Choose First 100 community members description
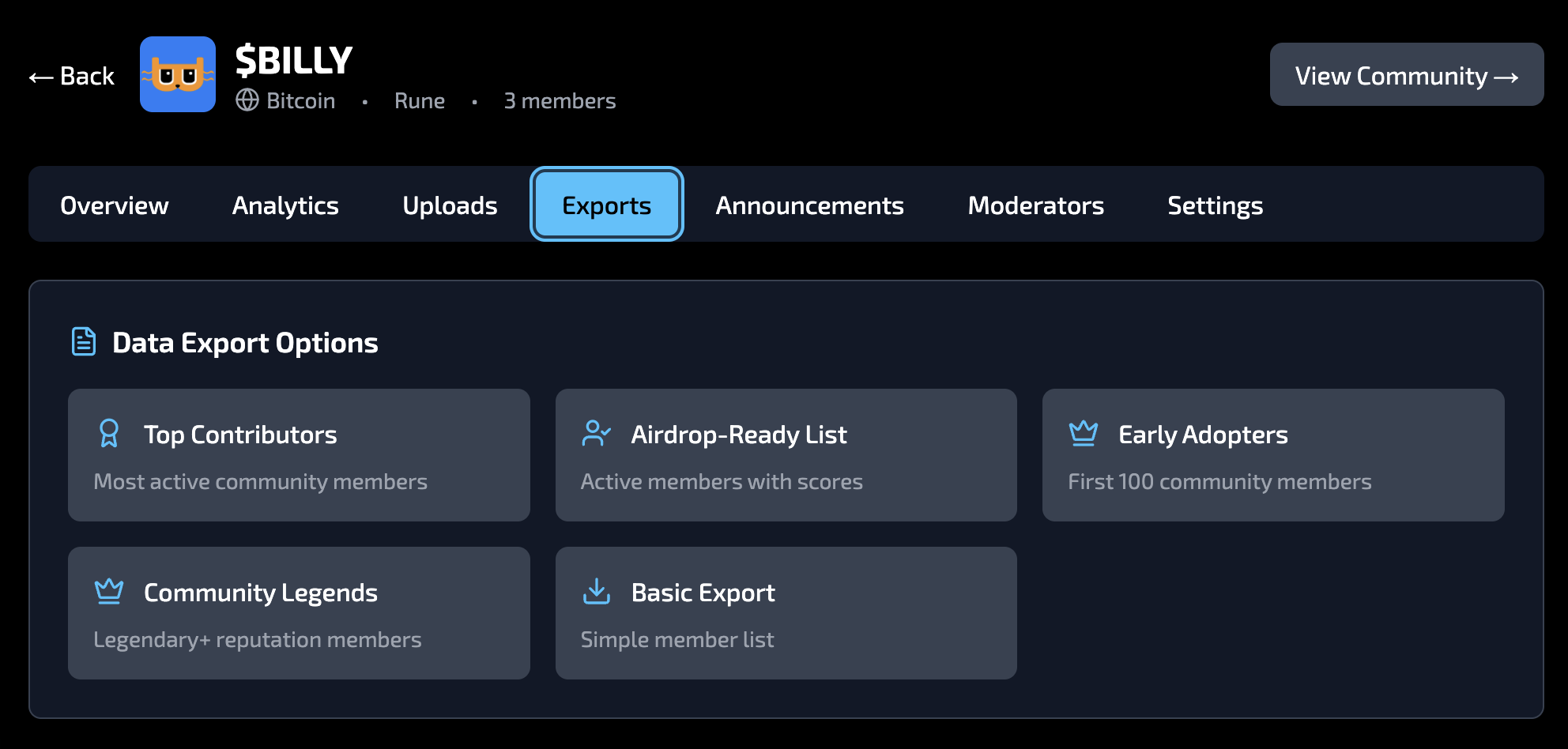 tap(1219, 482)
